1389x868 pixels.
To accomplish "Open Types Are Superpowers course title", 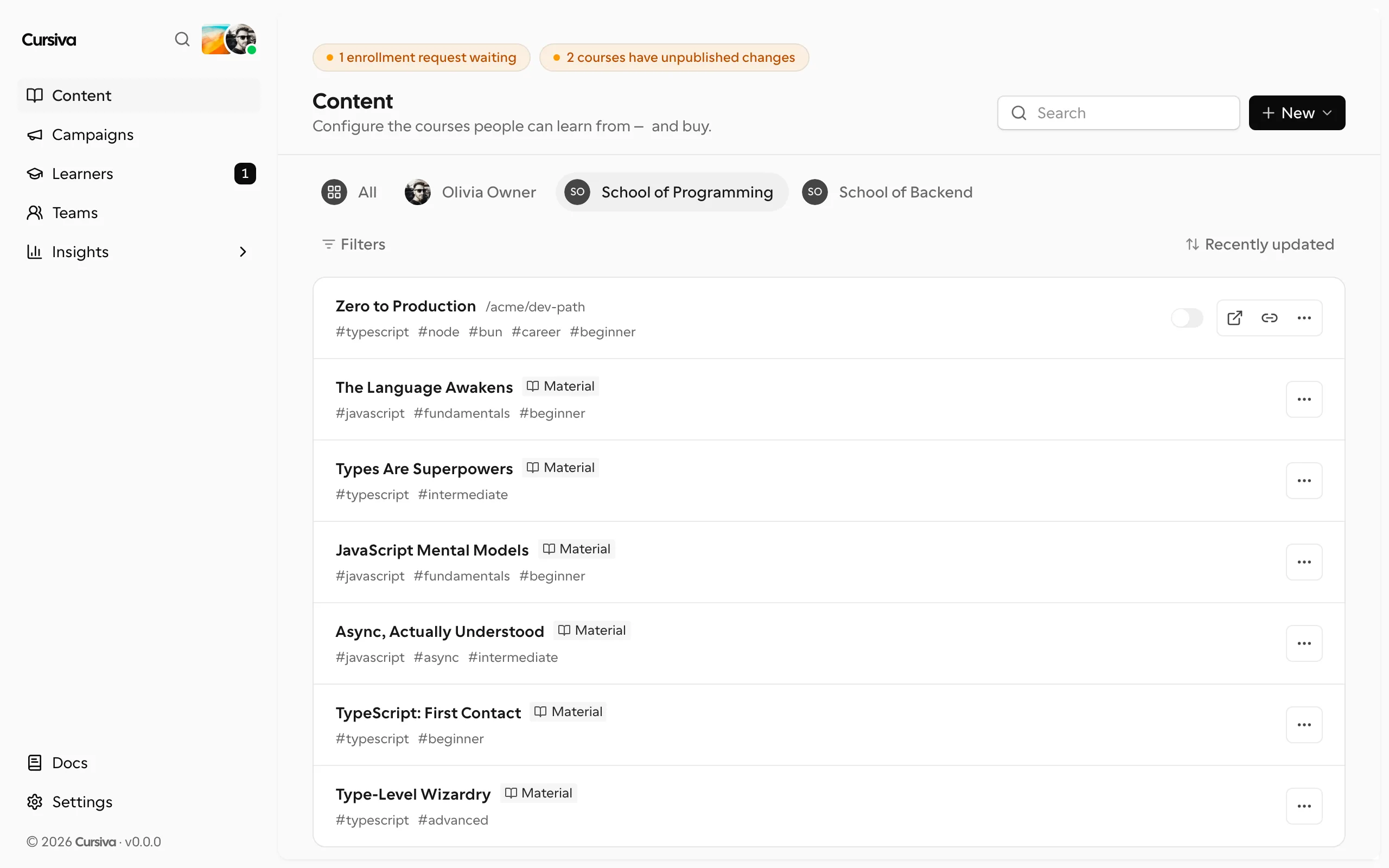I will (424, 469).
